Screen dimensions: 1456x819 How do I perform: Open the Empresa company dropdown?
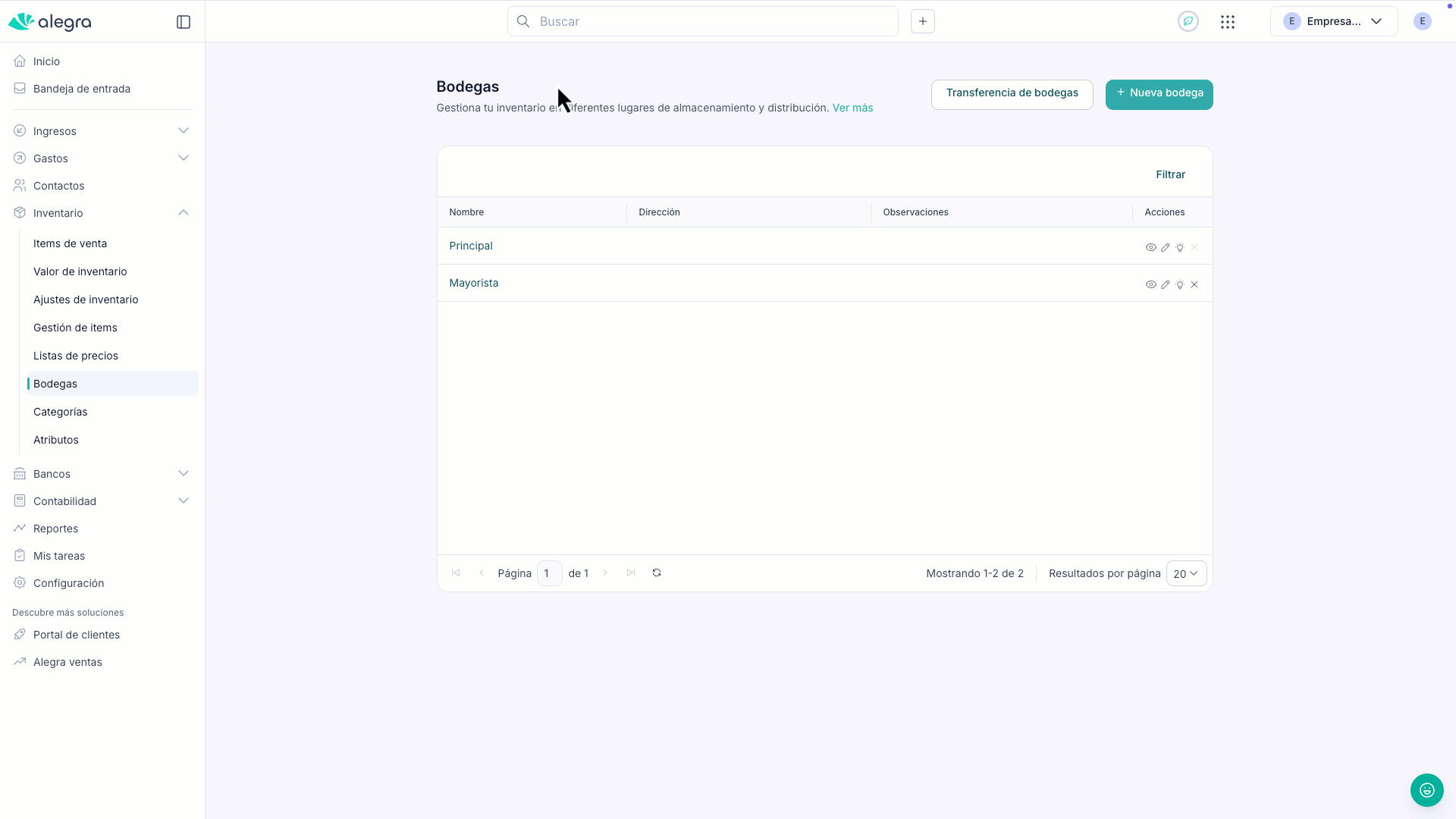pos(1334,21)
